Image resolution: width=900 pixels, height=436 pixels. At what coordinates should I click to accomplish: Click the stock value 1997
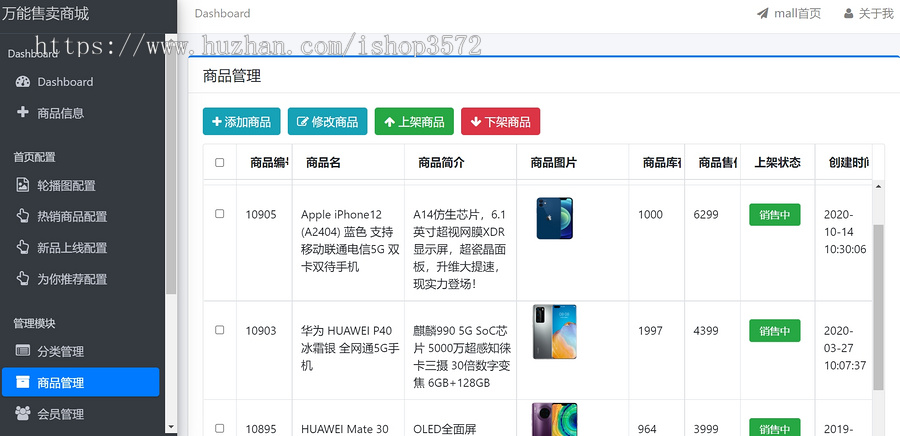coord(650,330)
